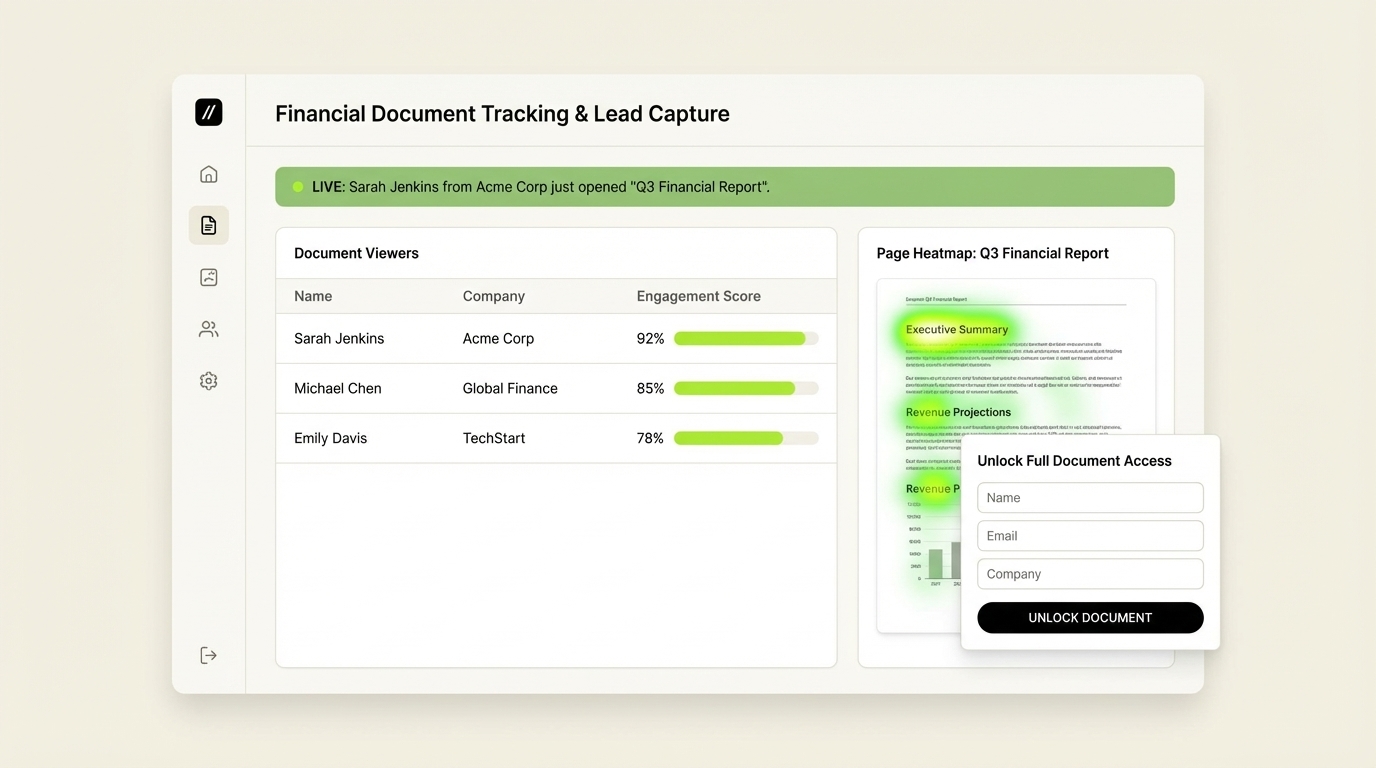Click the LIVE notification banner about Sarah Jenkins
The image size is (1376, 768).
pos(725,186)
